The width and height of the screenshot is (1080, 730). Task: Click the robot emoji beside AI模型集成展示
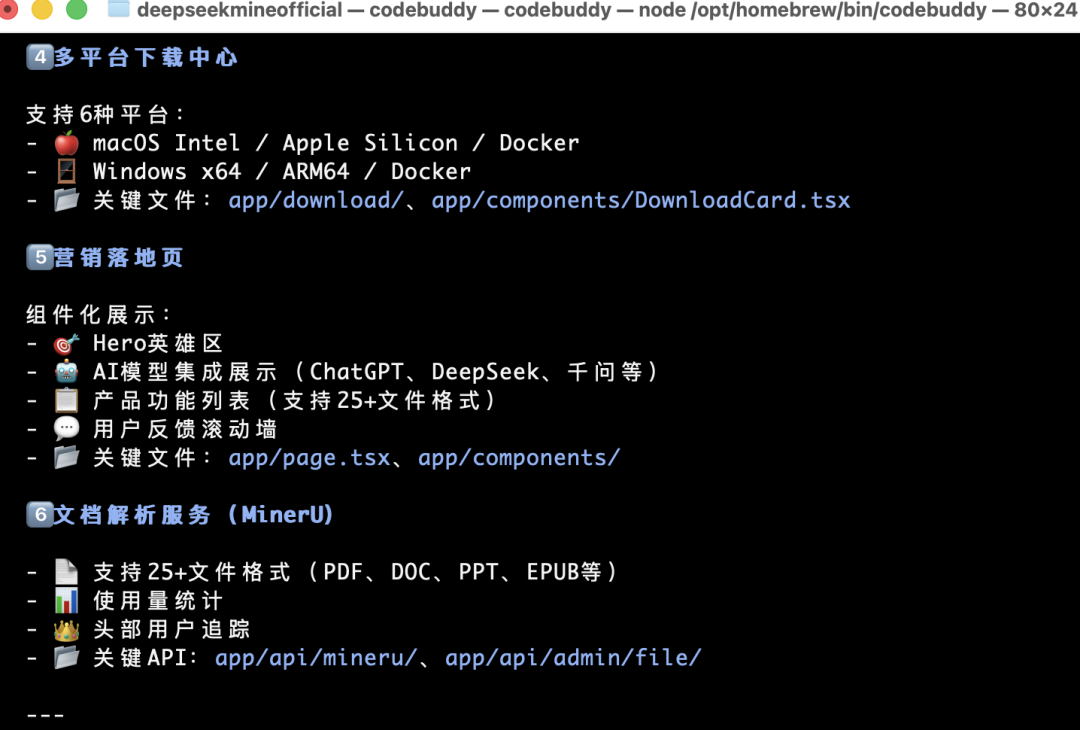[x=66, y=372]
